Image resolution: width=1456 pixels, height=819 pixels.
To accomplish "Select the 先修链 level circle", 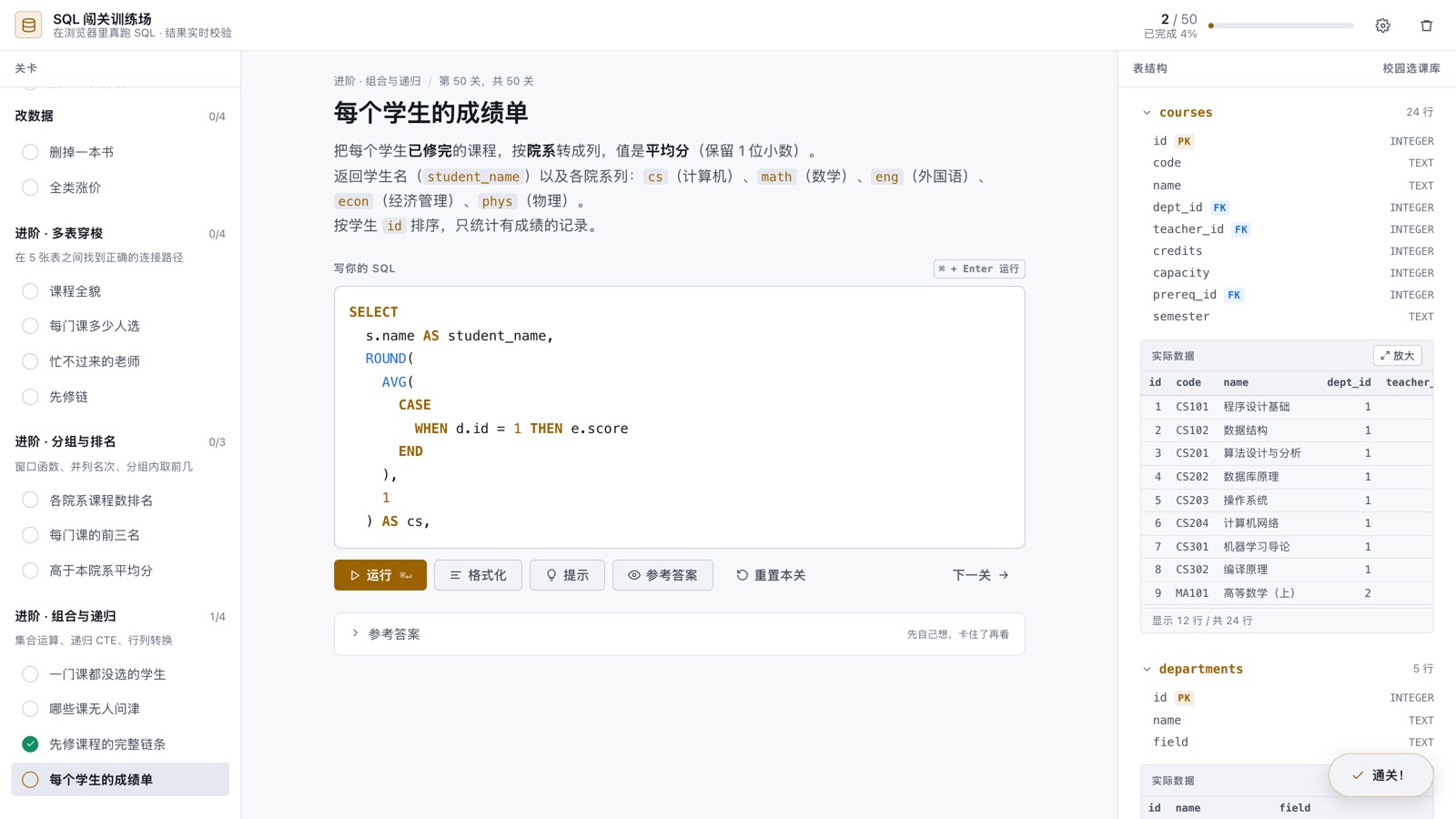I will [30, 397].
